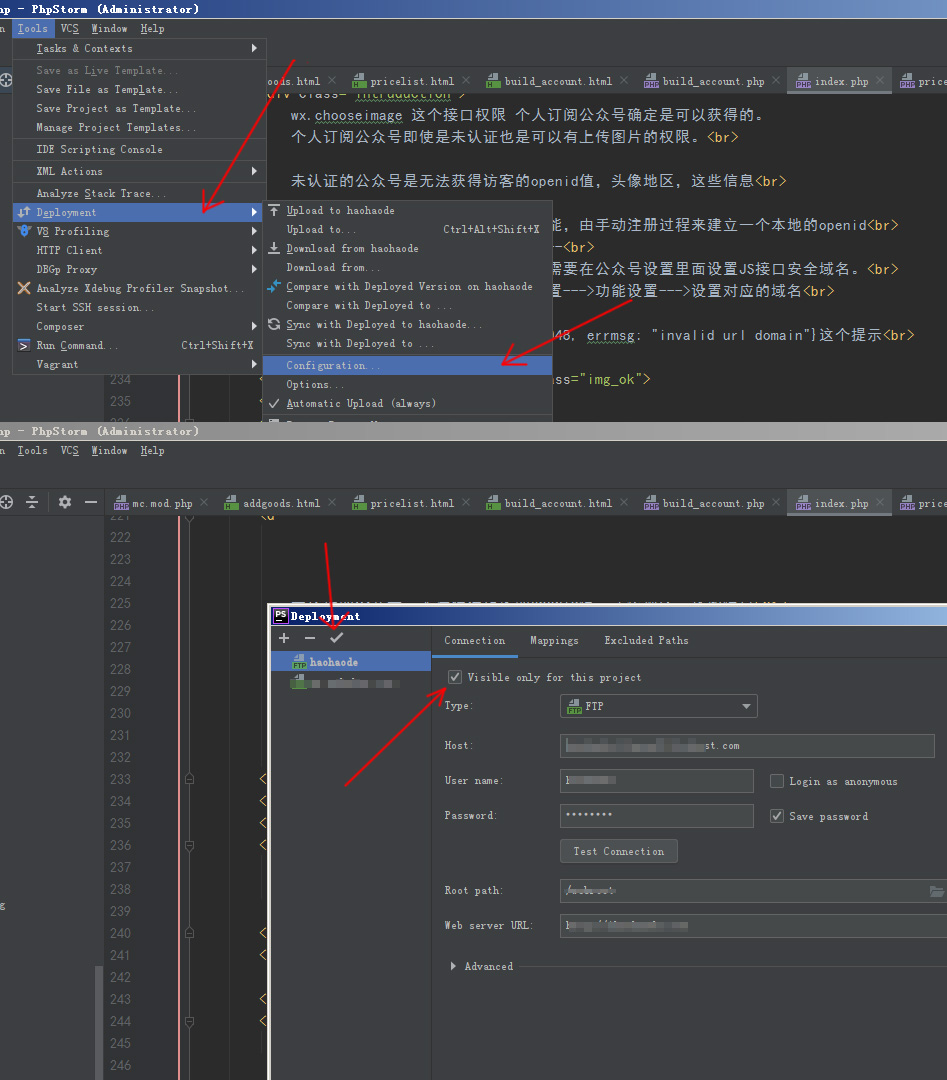Open the Type FTP dropdown
Viewport: 947px width, 1080px height.
658,706
